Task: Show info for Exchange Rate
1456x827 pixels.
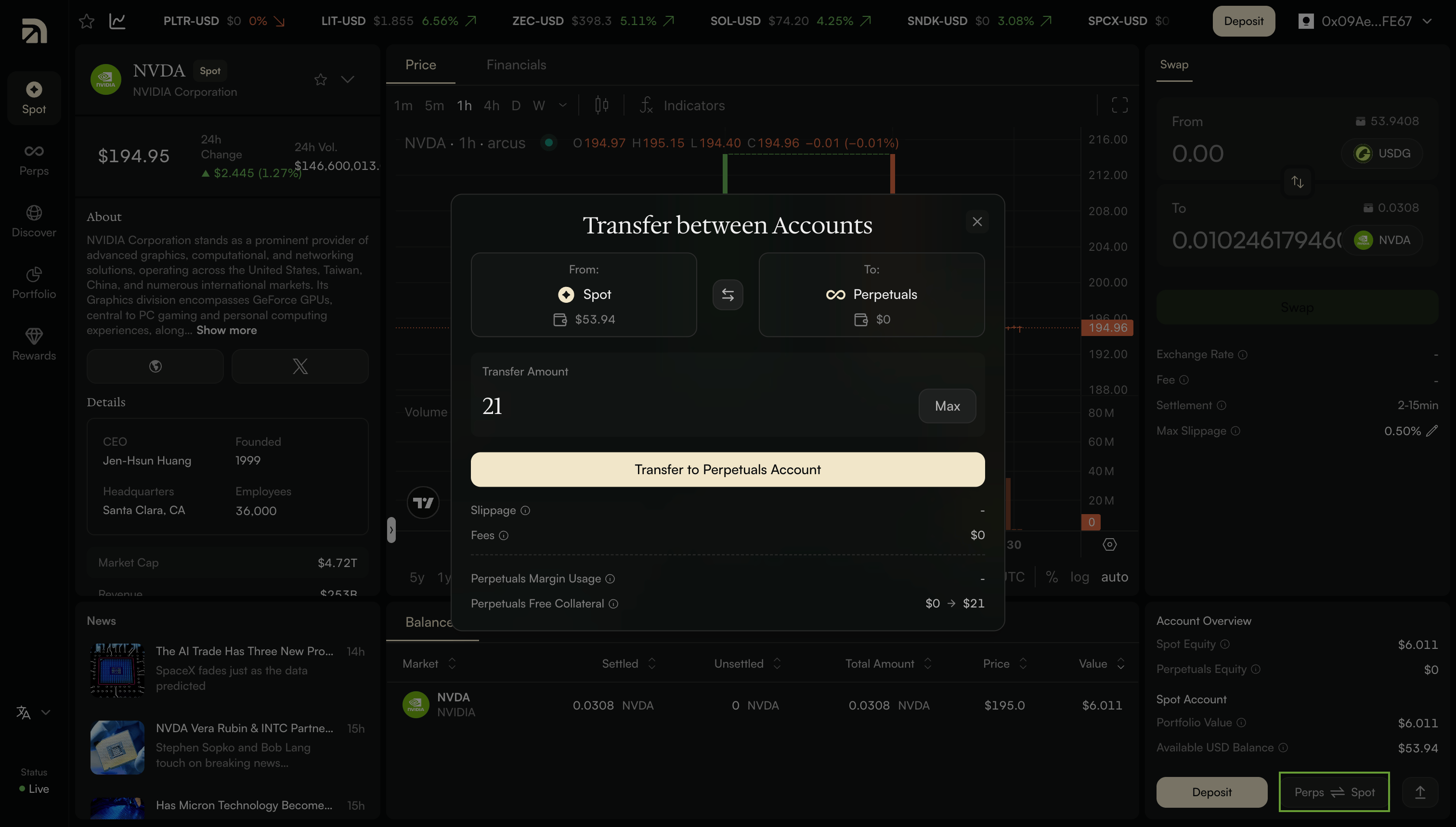Action: (1243, 354)
